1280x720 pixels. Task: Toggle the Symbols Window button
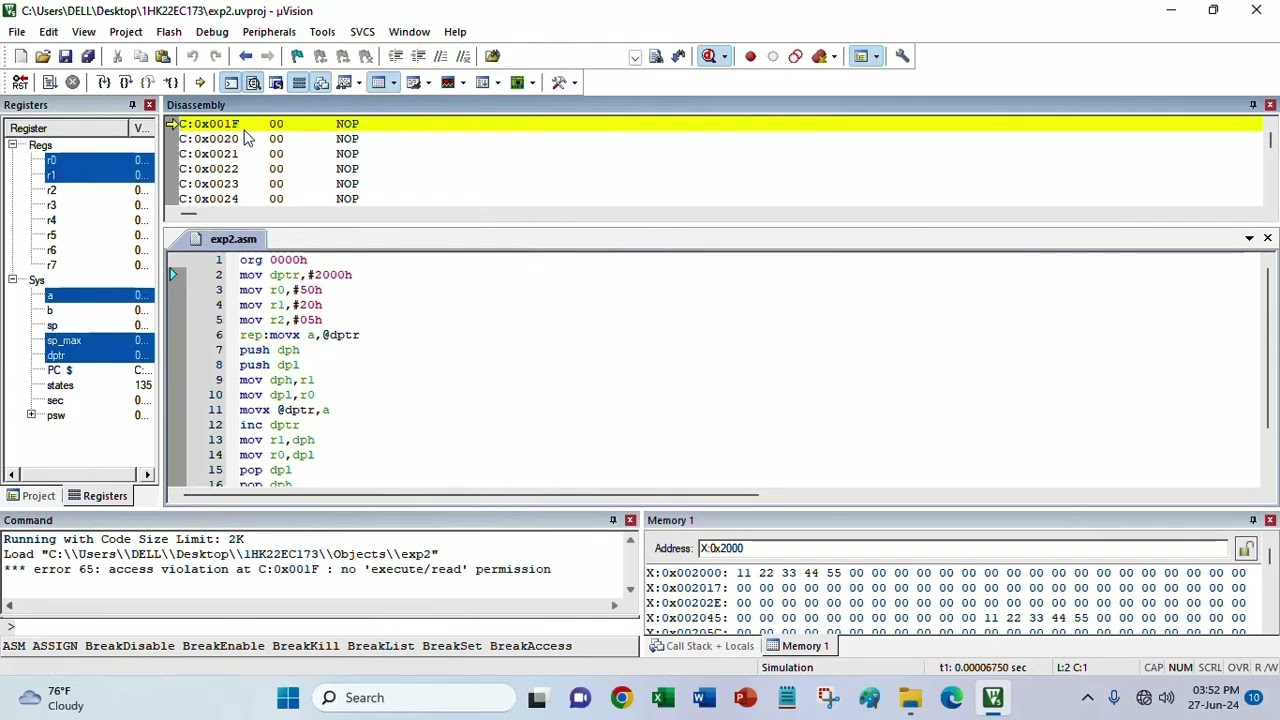[276, 82]
